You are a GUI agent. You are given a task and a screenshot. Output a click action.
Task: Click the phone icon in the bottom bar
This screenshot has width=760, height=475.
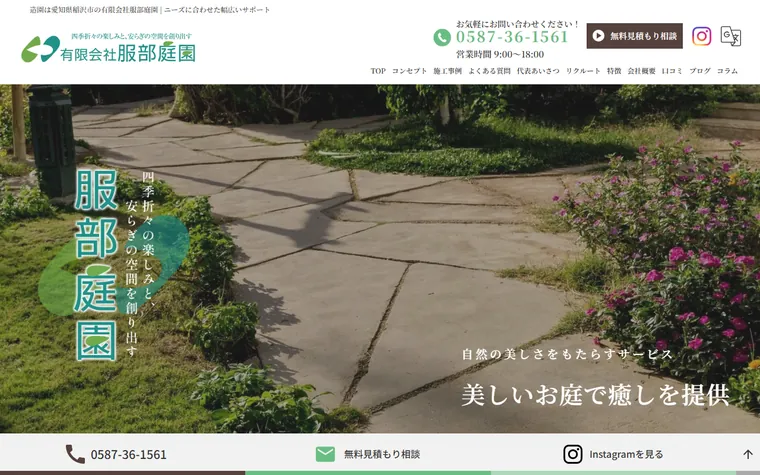click(75, 454)
